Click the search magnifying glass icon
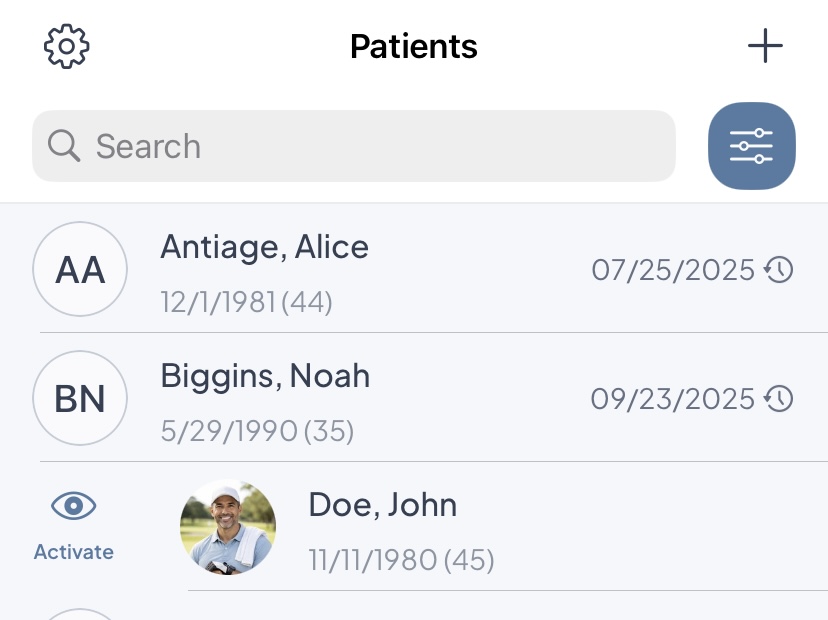828x620 pixels. (64, 146)
